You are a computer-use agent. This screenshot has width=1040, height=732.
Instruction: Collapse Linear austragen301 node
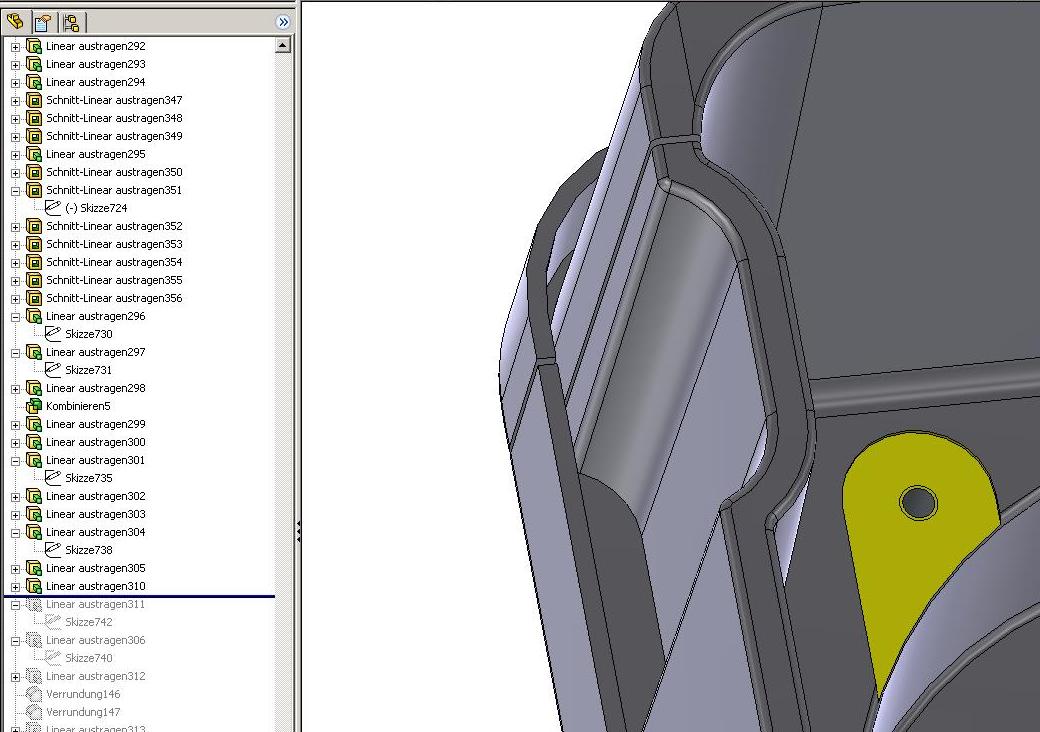[15, 460]
